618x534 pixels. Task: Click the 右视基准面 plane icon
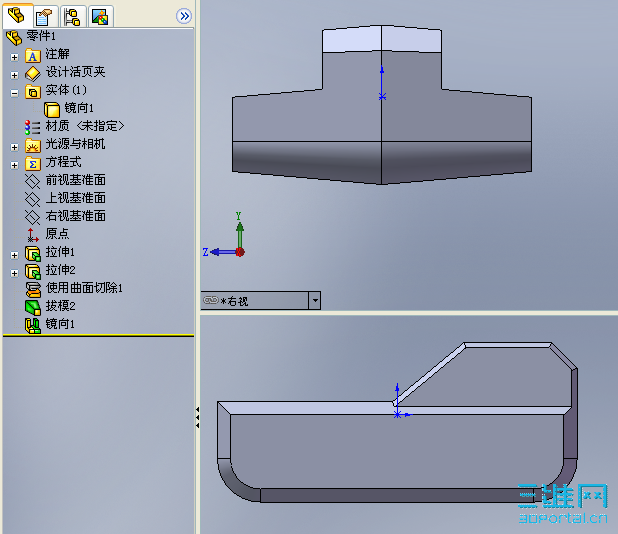pos(33,217)
